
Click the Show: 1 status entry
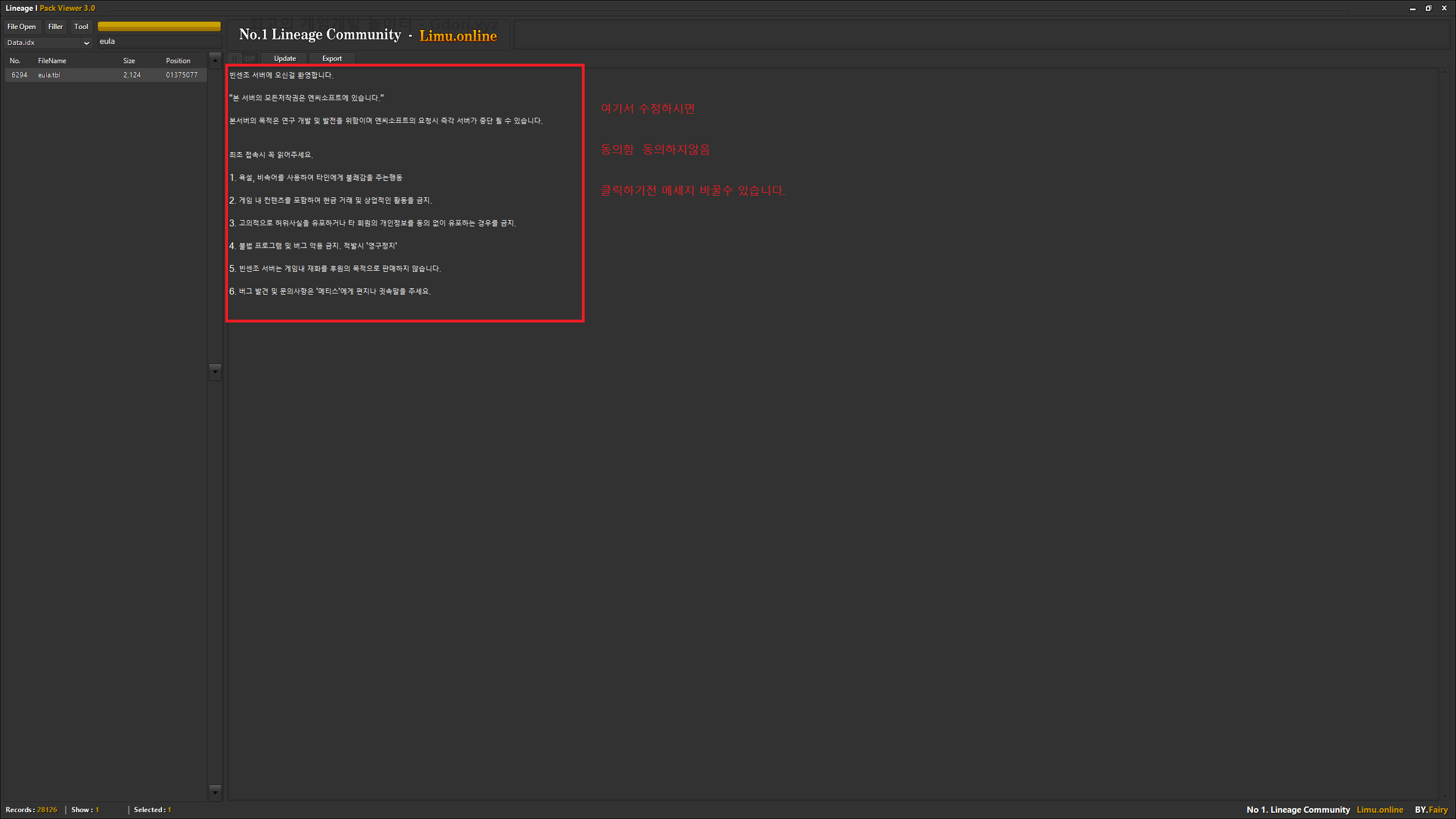[x=85, y=810]
